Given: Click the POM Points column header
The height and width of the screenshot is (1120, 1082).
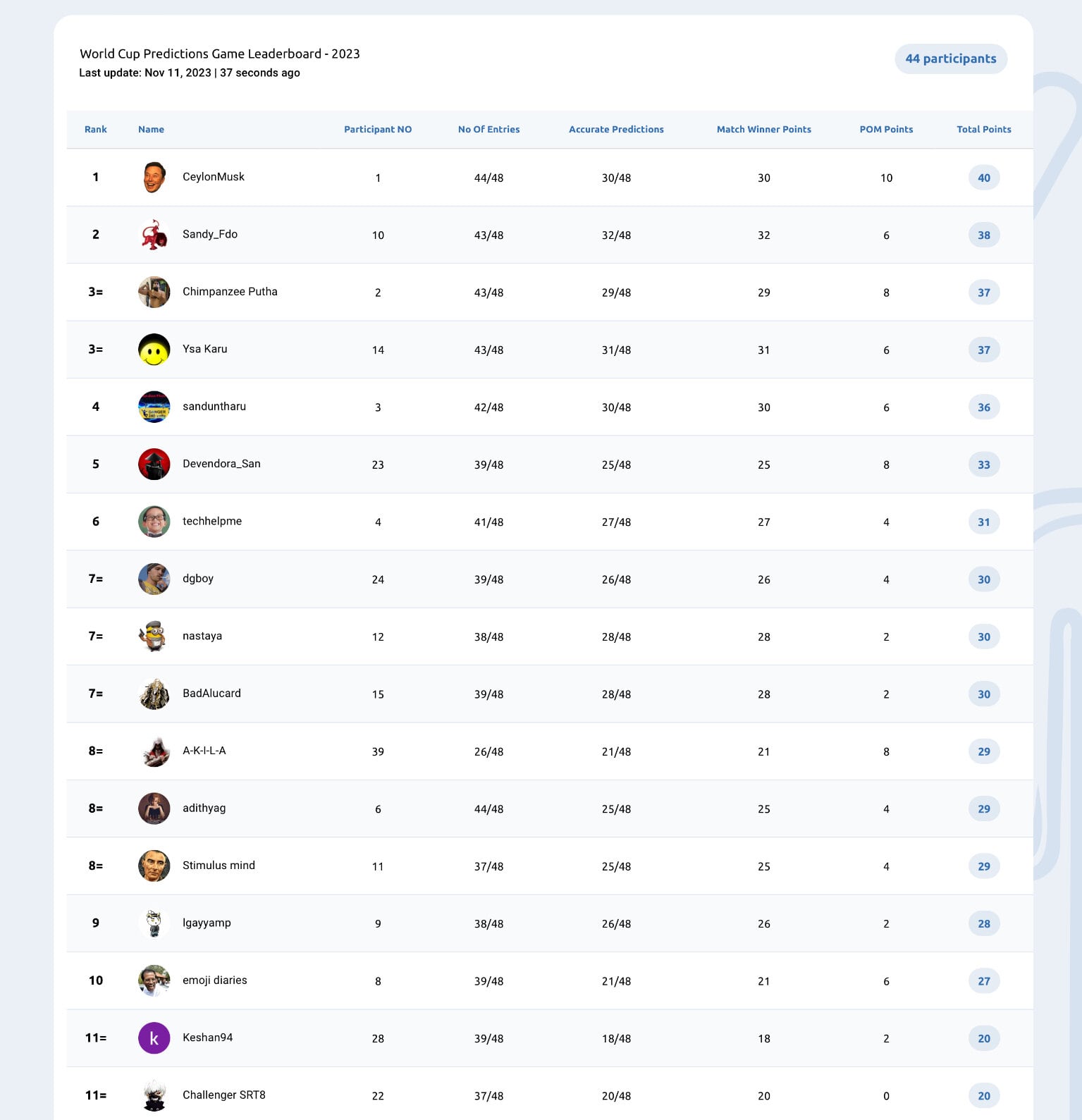Looking at the screenshot, I should [x=886, y=130].
